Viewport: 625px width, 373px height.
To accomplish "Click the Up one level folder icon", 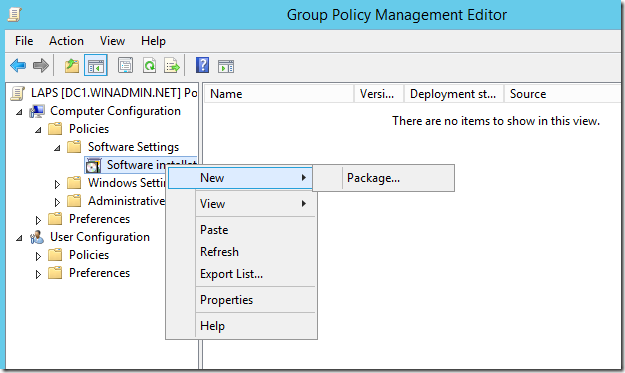I will (72, 65).
